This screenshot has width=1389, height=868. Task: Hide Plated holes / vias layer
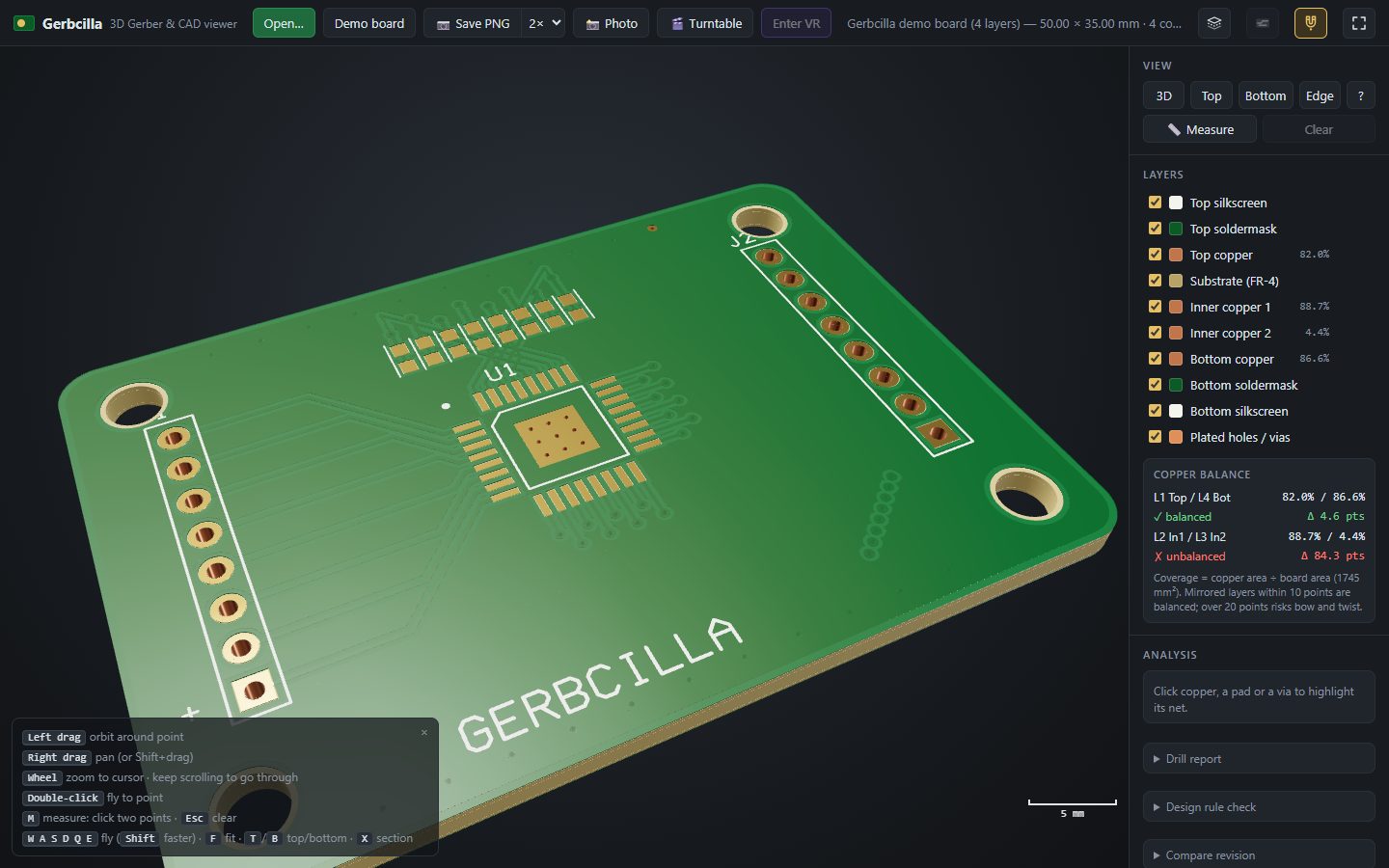[1155, 437]
